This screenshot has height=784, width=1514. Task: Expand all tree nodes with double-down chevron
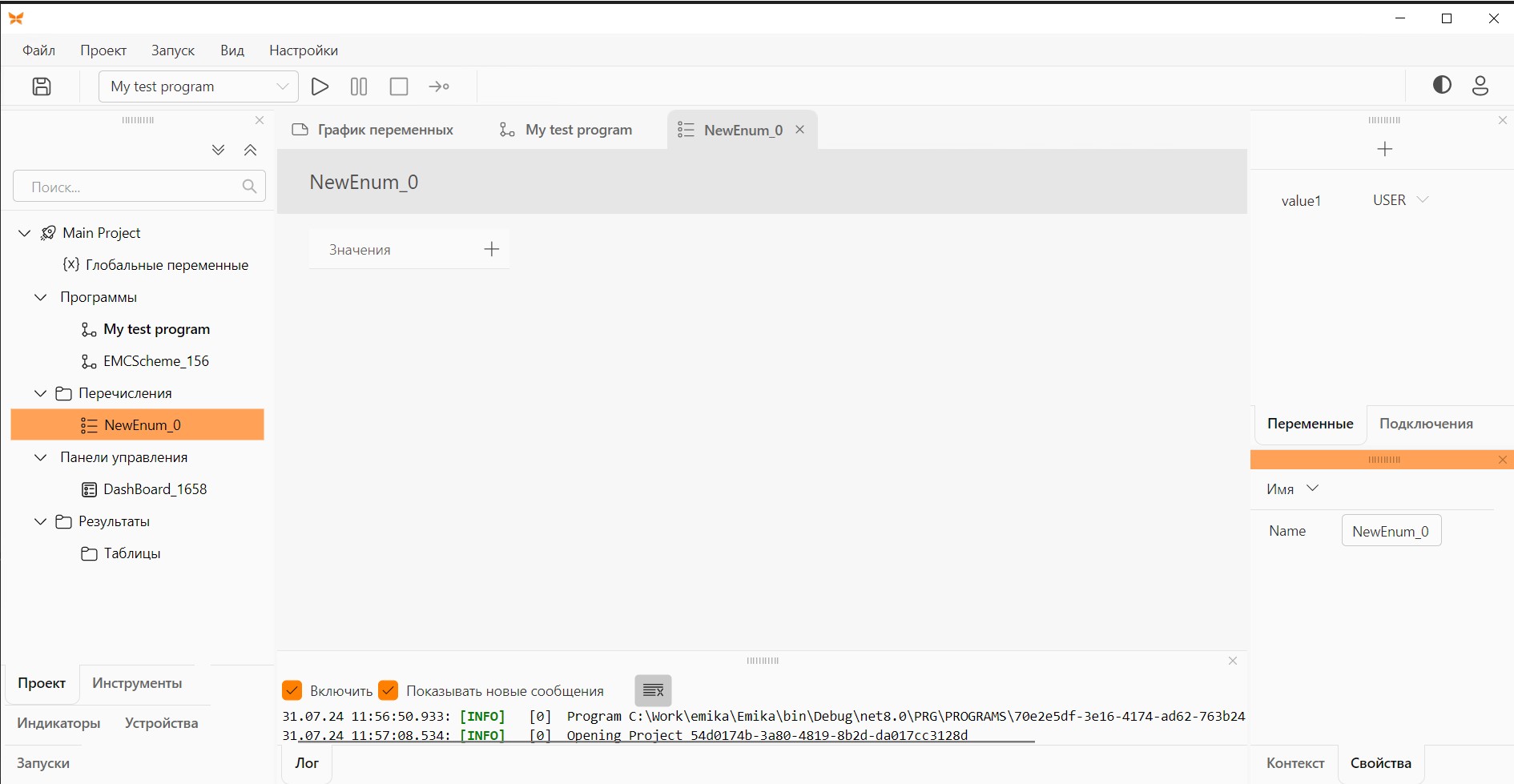click(218, 150)
